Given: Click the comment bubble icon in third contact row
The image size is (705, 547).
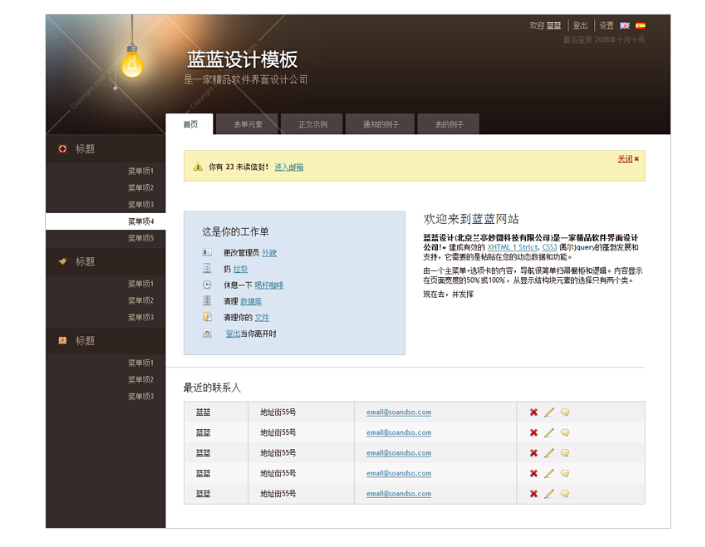Looking at the screenshot, I should 565,453.
